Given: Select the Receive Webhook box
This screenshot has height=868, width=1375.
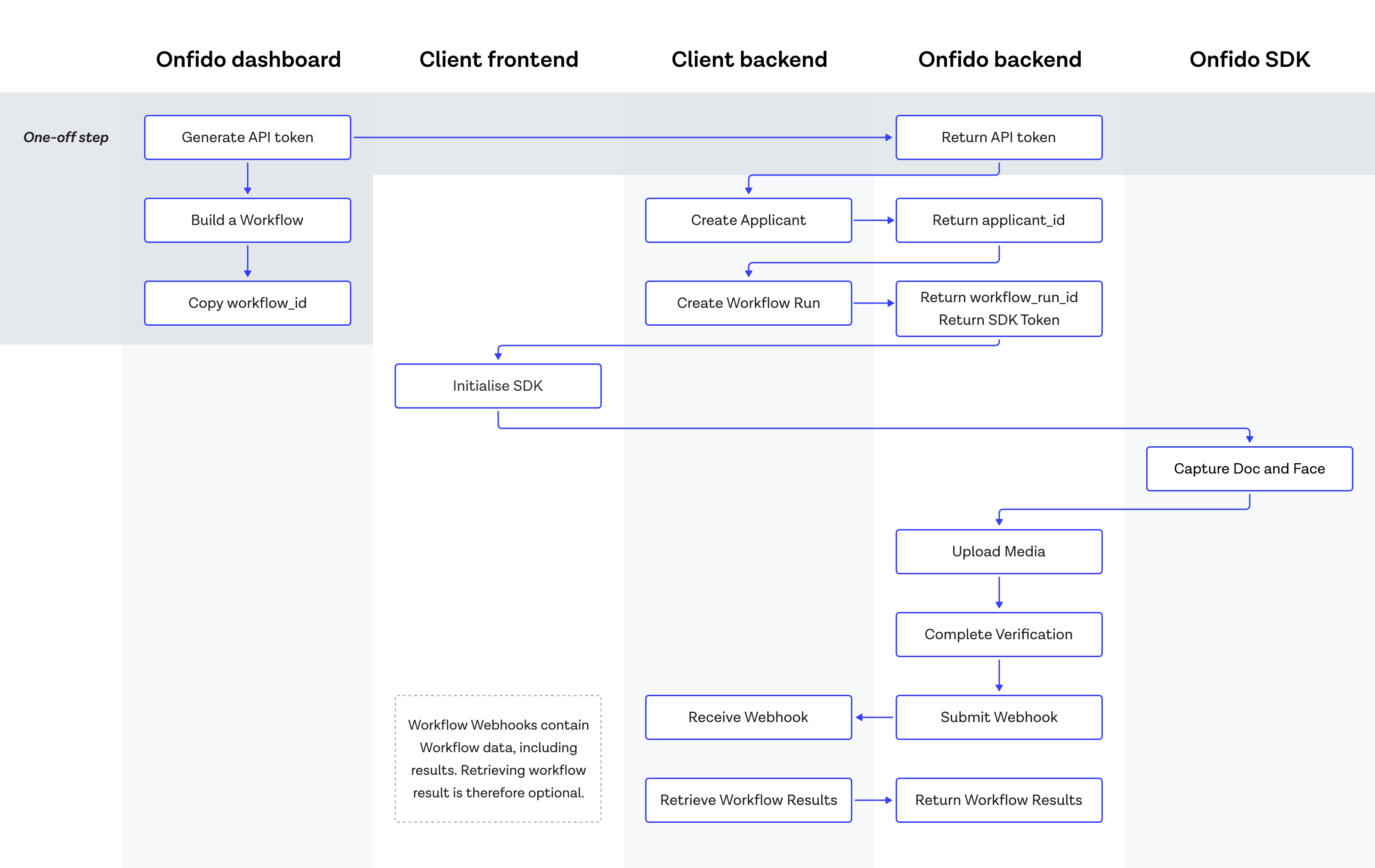Looking at the screenshot, I should pyautogui.click(x=749, y=717).
